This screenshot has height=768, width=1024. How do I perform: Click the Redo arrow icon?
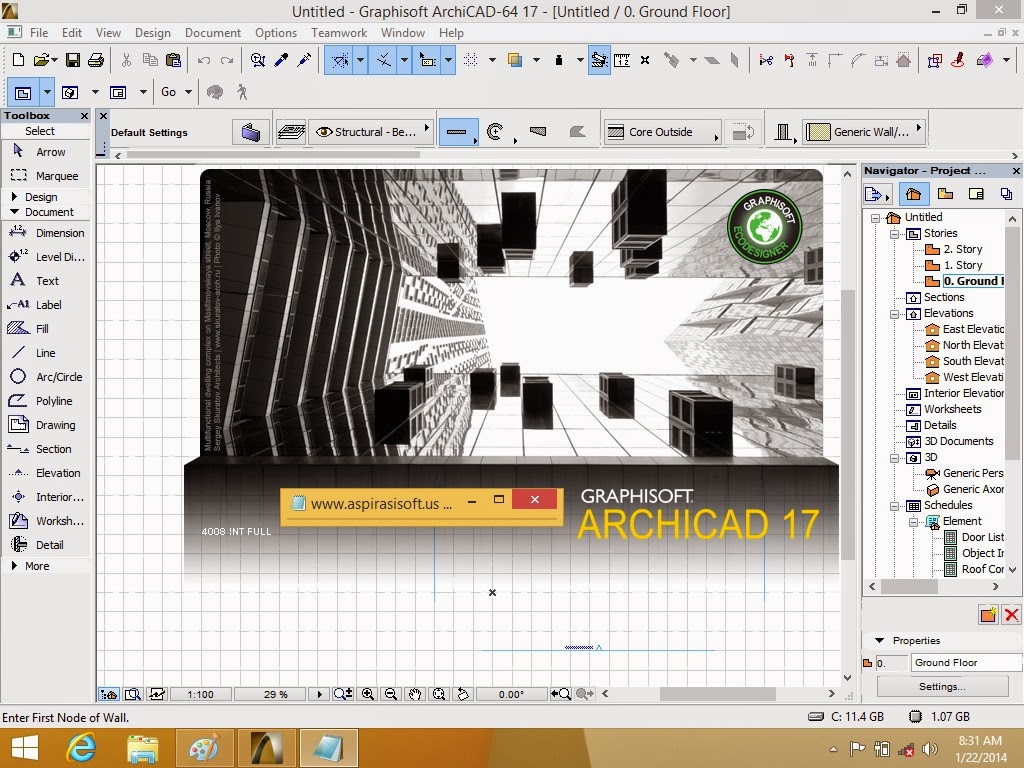tap(227, 60)
